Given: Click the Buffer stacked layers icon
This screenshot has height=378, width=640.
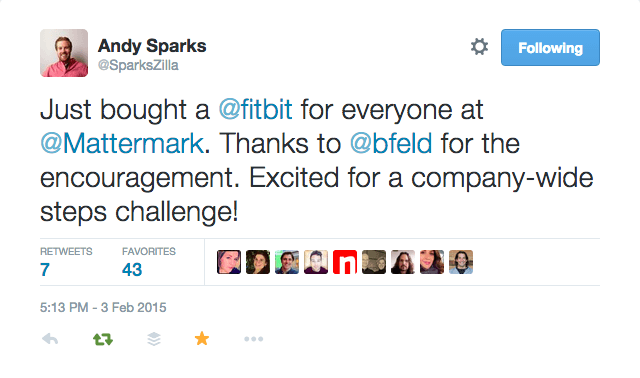Looking at the screenshot, I should coord(154,339).
